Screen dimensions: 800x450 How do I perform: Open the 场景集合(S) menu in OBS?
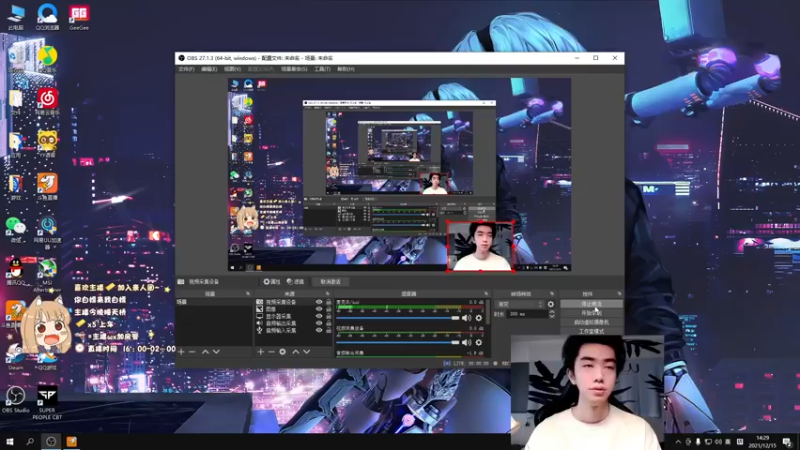(294, 69)
